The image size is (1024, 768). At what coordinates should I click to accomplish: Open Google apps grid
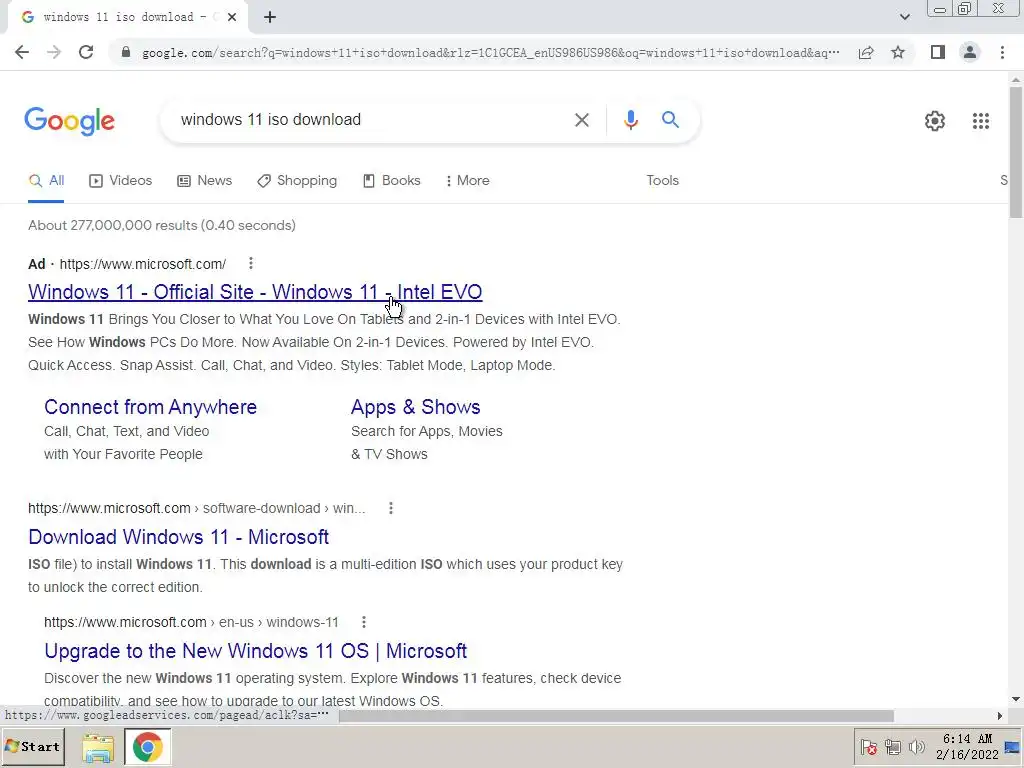coord(980,121)
